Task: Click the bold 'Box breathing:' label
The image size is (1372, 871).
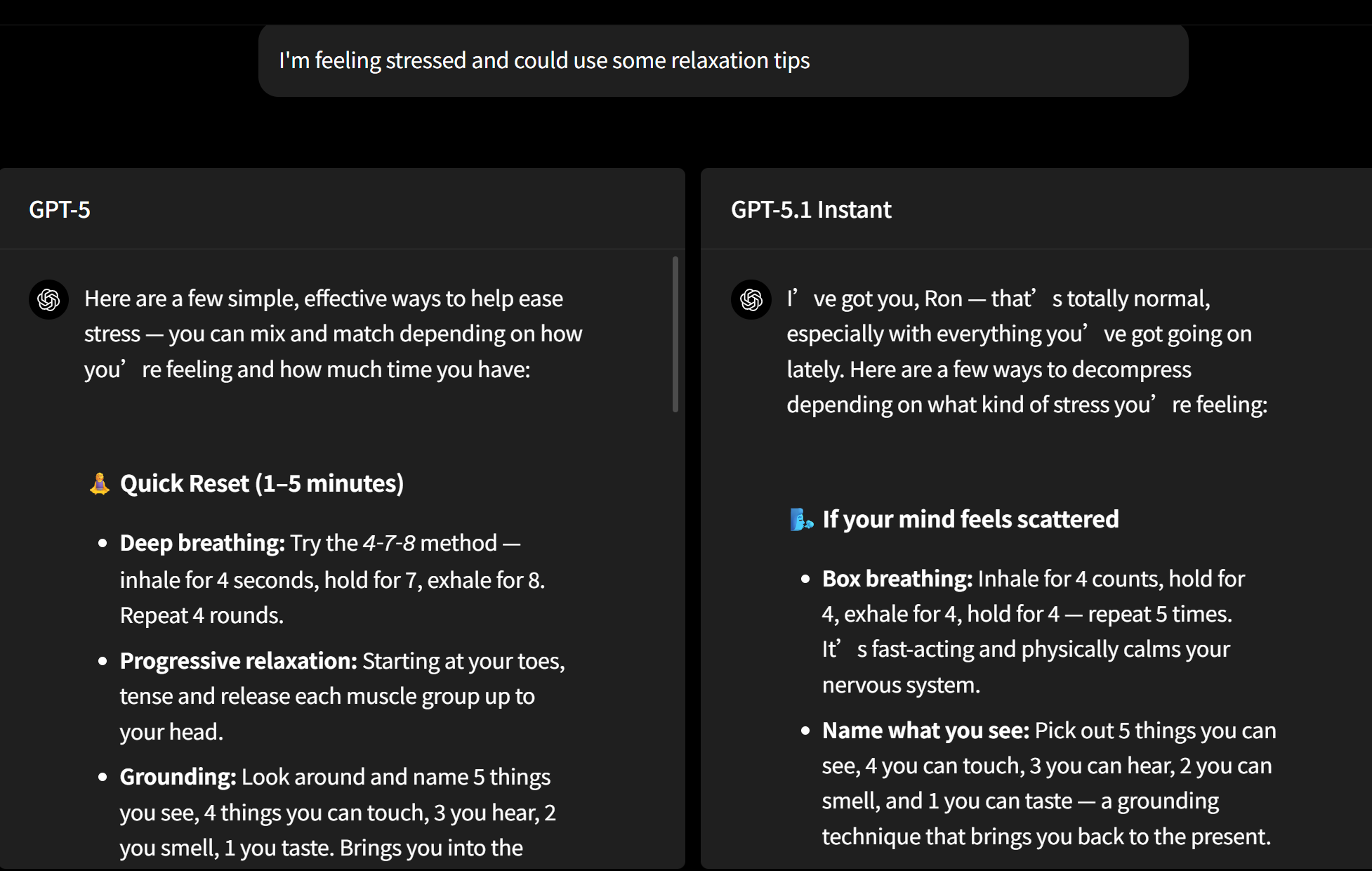Action: click(897, 579)
